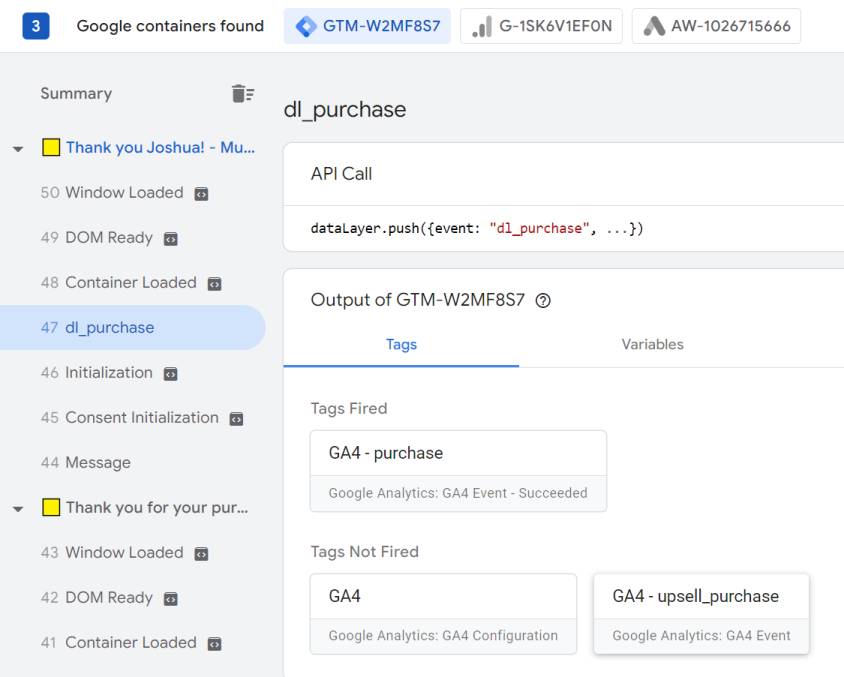Select event 49 DOM Ready
844x677 pixels.
[97, 237]
